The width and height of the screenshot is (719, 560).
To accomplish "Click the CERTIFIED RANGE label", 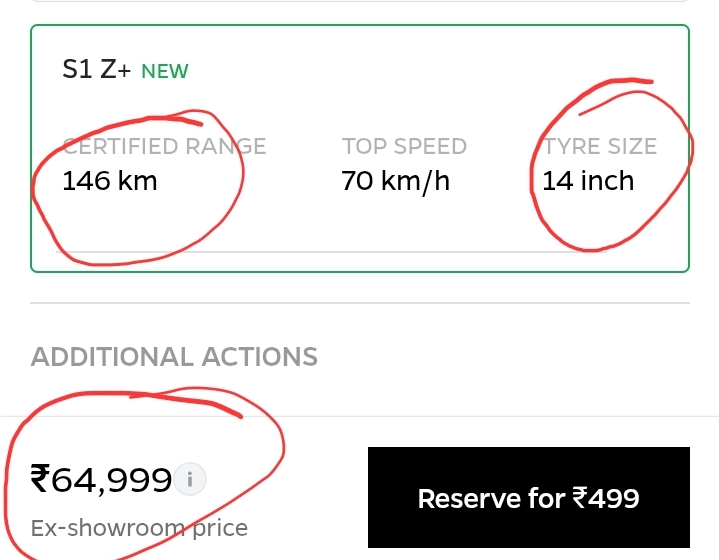I will tap(165, 147).
